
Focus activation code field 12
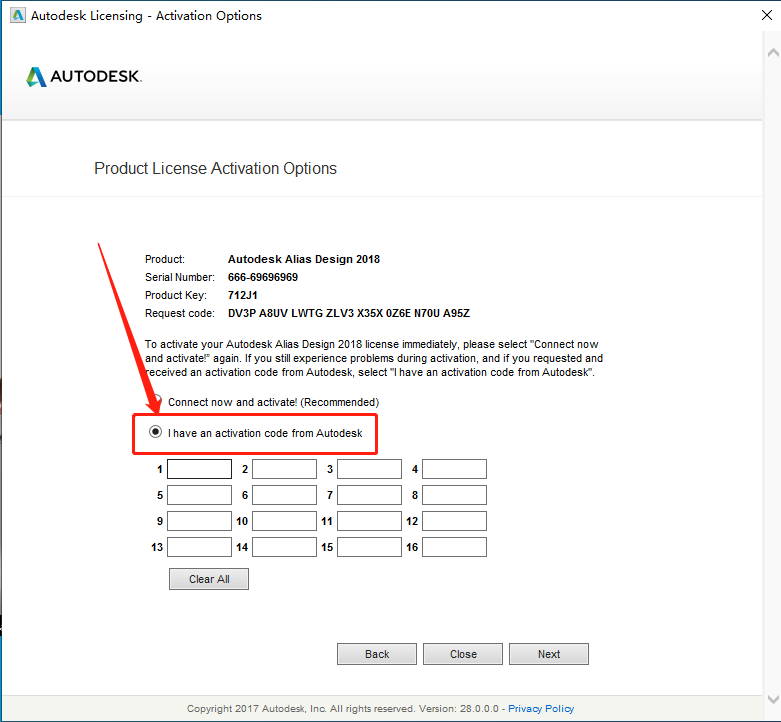(x=454, y=521)
